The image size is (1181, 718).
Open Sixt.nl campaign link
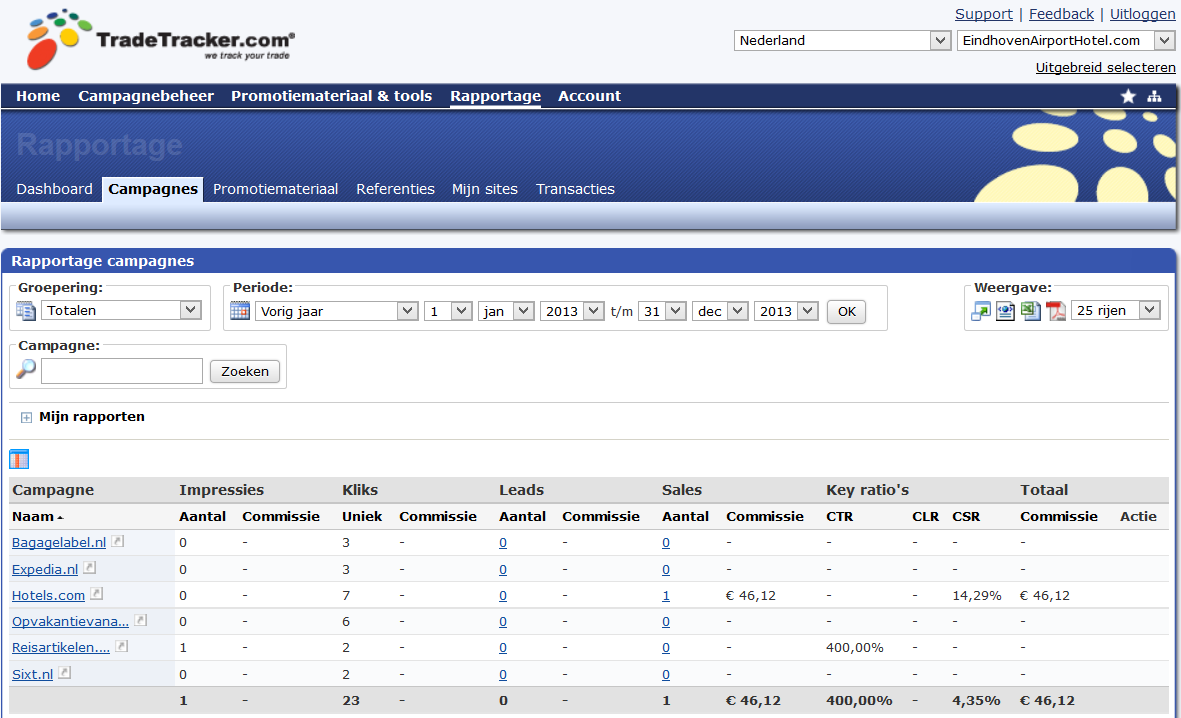[x=32, y=674]
